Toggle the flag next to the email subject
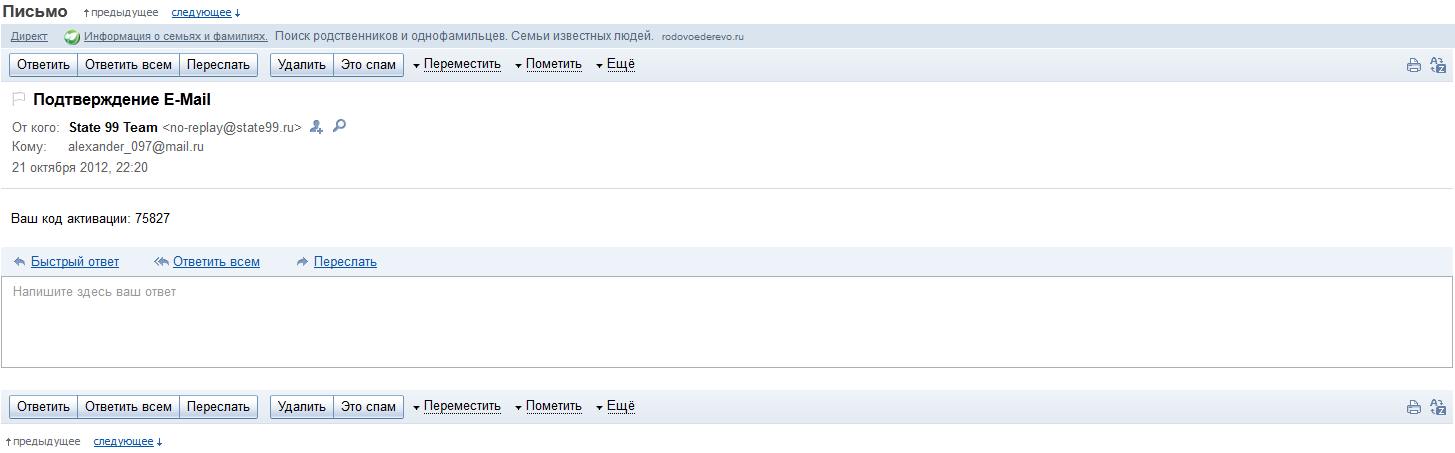 click(x=18, y=100)
